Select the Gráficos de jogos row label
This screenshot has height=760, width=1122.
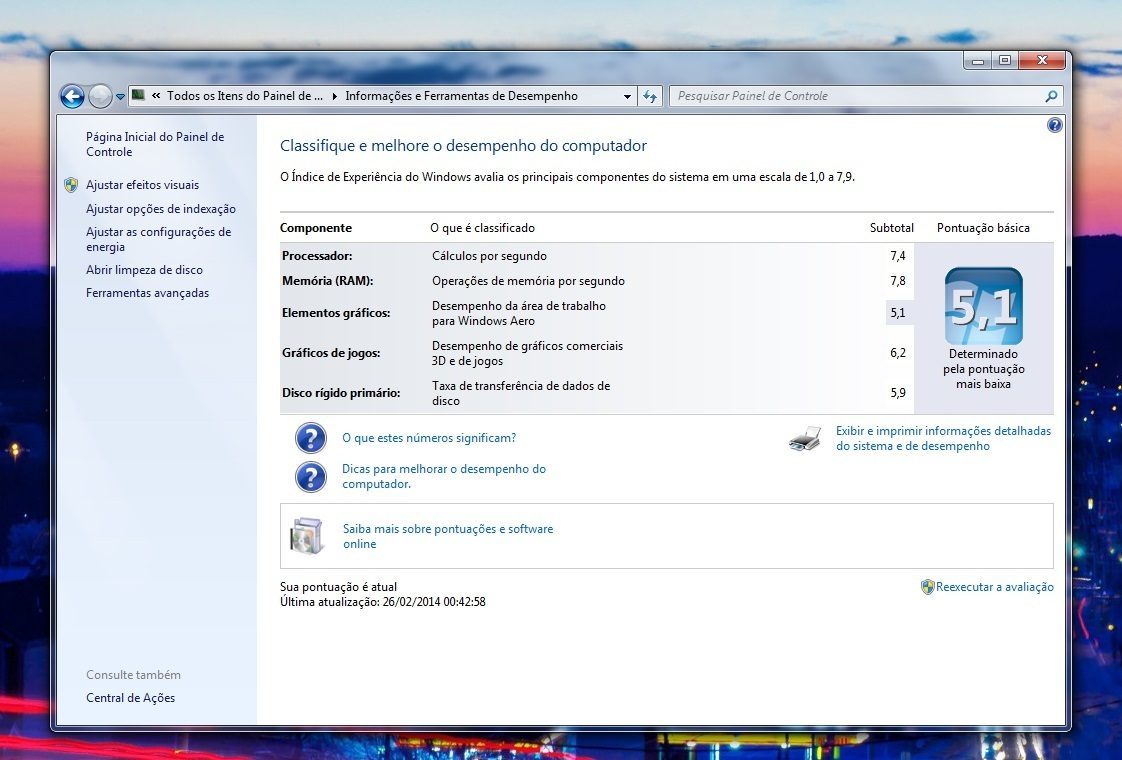tap(331, 353)
